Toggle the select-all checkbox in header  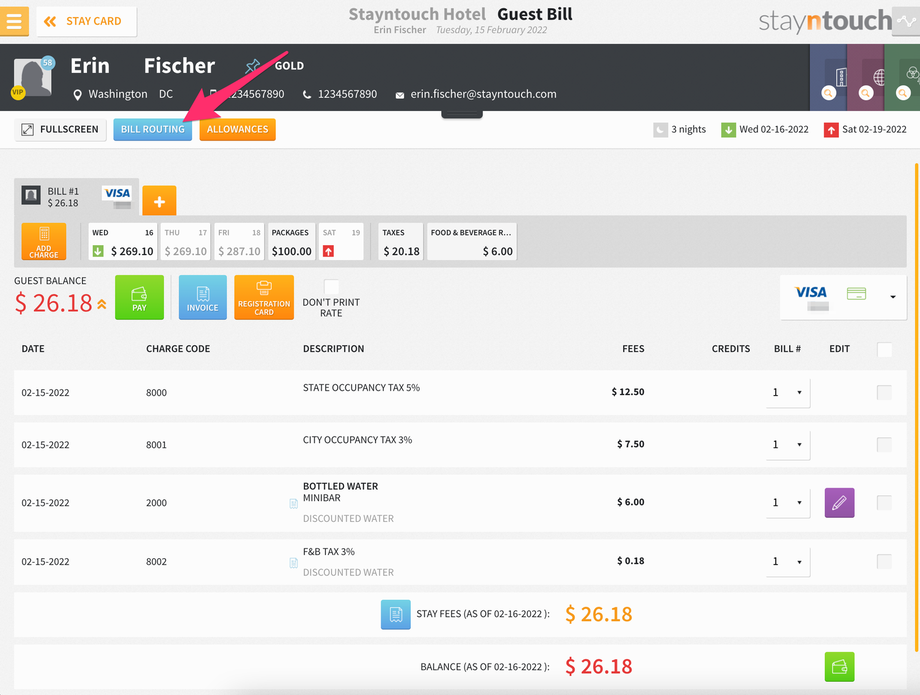(884, 350)
